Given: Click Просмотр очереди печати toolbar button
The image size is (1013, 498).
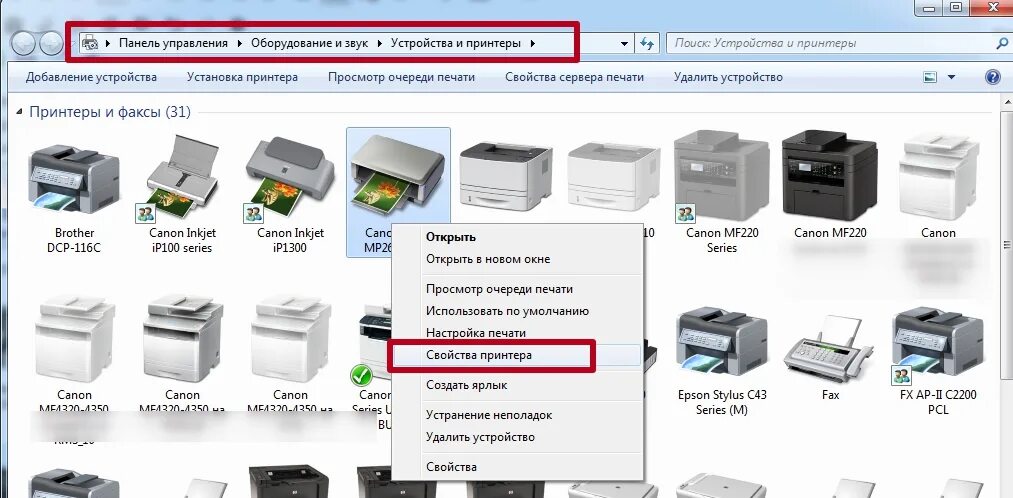Looking at the screenshot, I should click(401, 78).
